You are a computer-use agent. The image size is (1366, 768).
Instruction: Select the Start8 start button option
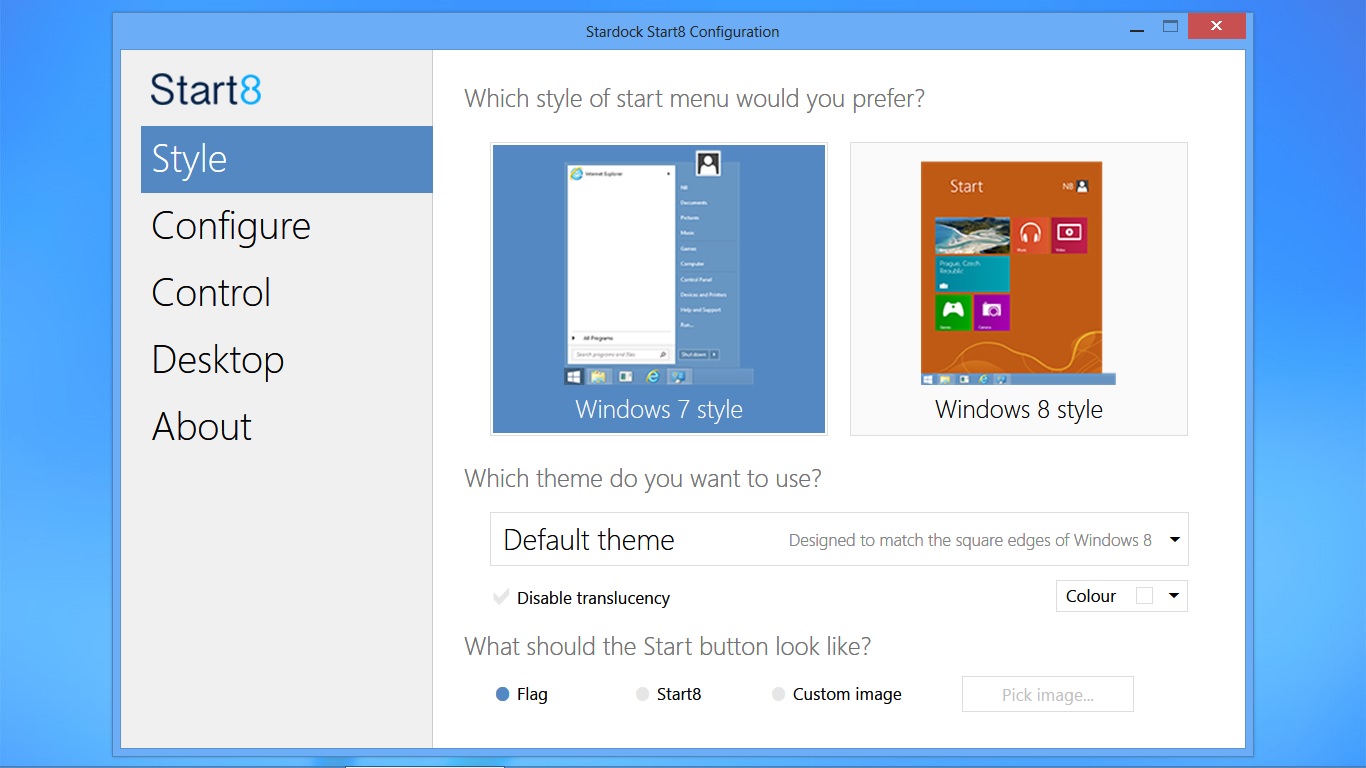(x=643, y=694)
